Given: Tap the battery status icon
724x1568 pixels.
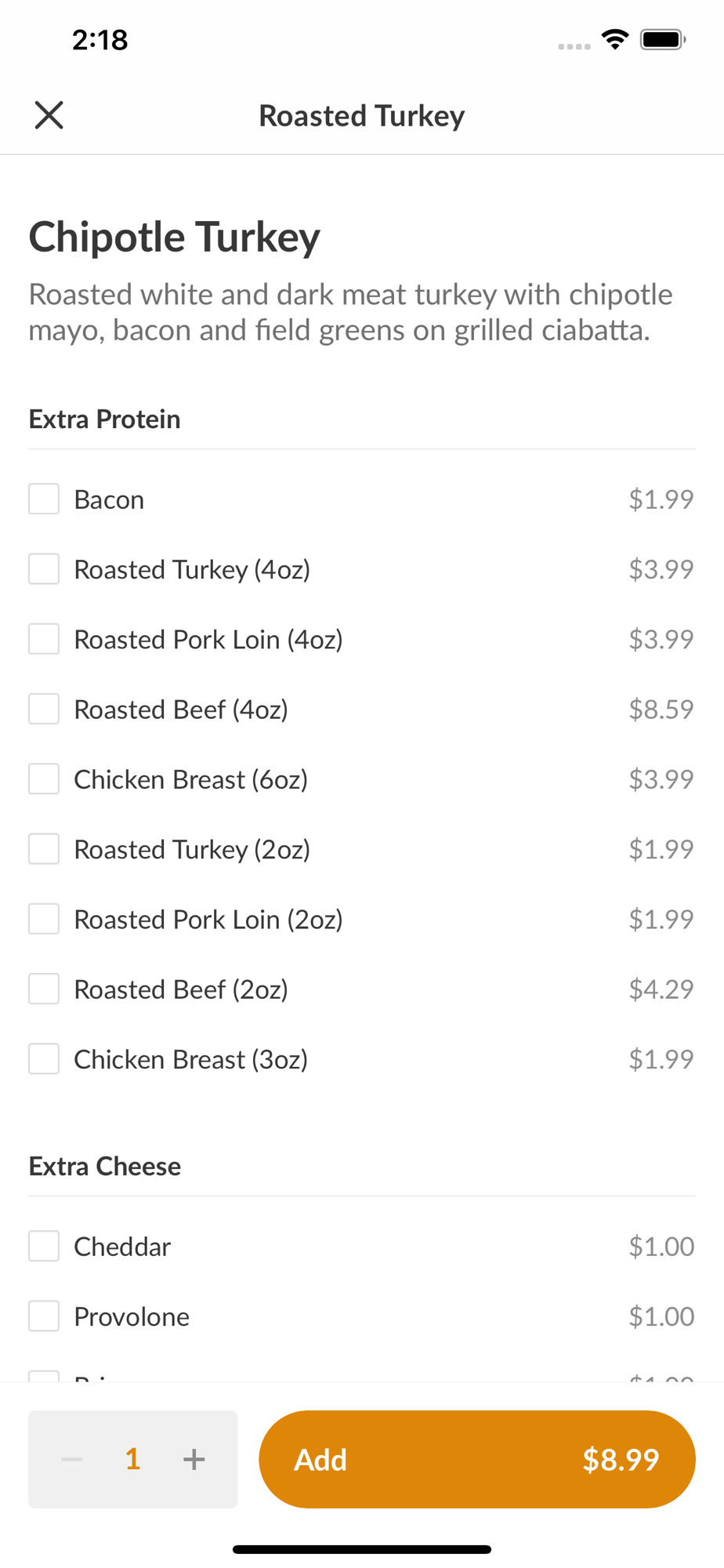Looking at the screenshot, I should pos(662,39).
